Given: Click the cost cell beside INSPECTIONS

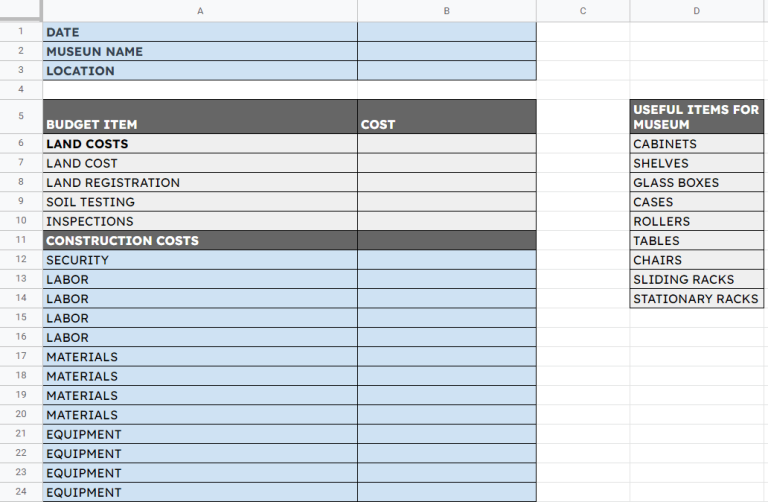Looking at the screenshot, I should click(447, 221).
